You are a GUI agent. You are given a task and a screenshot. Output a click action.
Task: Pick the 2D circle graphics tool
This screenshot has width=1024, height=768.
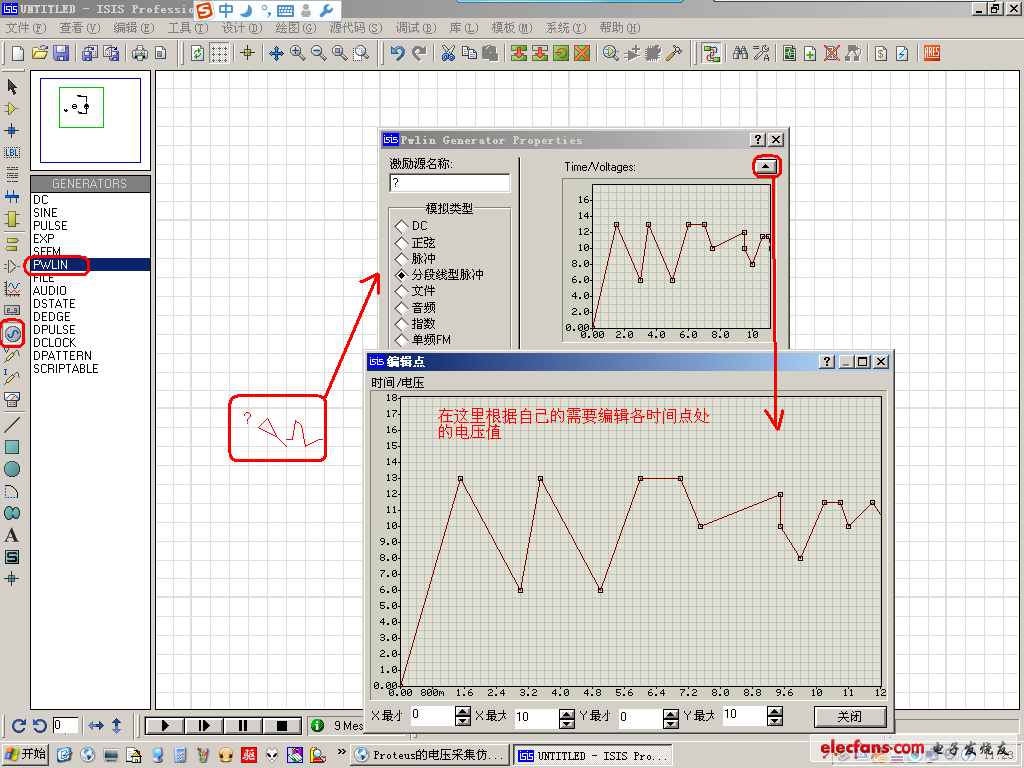click(x=12, y=469)
